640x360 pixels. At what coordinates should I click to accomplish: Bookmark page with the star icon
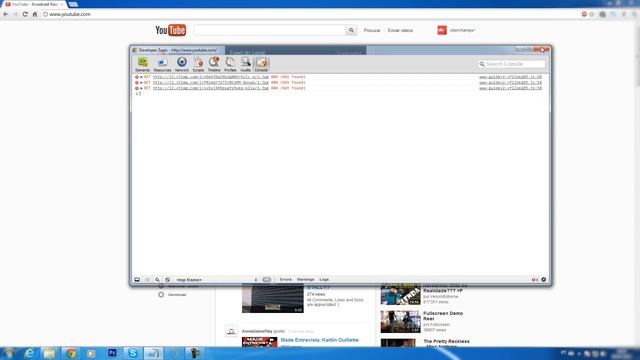click(x=592, y=14)
